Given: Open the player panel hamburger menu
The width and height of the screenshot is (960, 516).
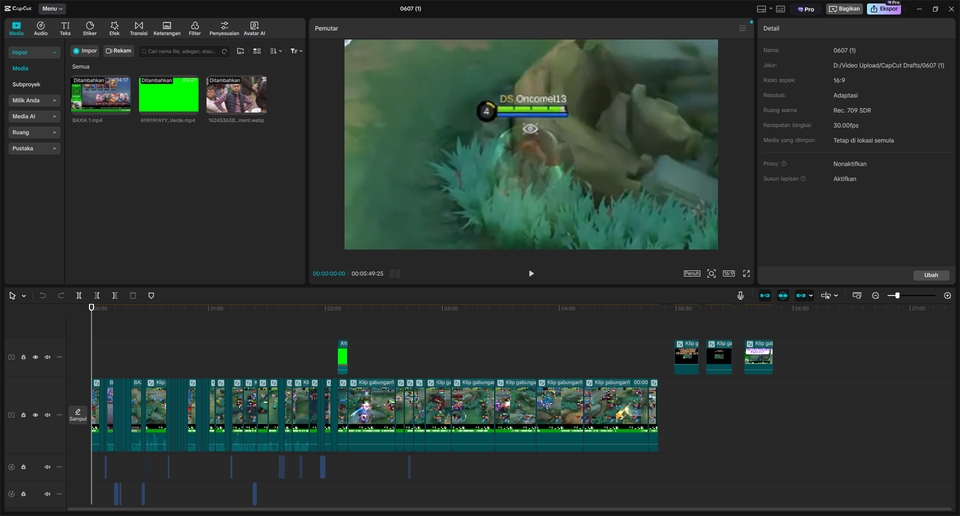Looking at the screenshot, I should click(x=742, y=28).
